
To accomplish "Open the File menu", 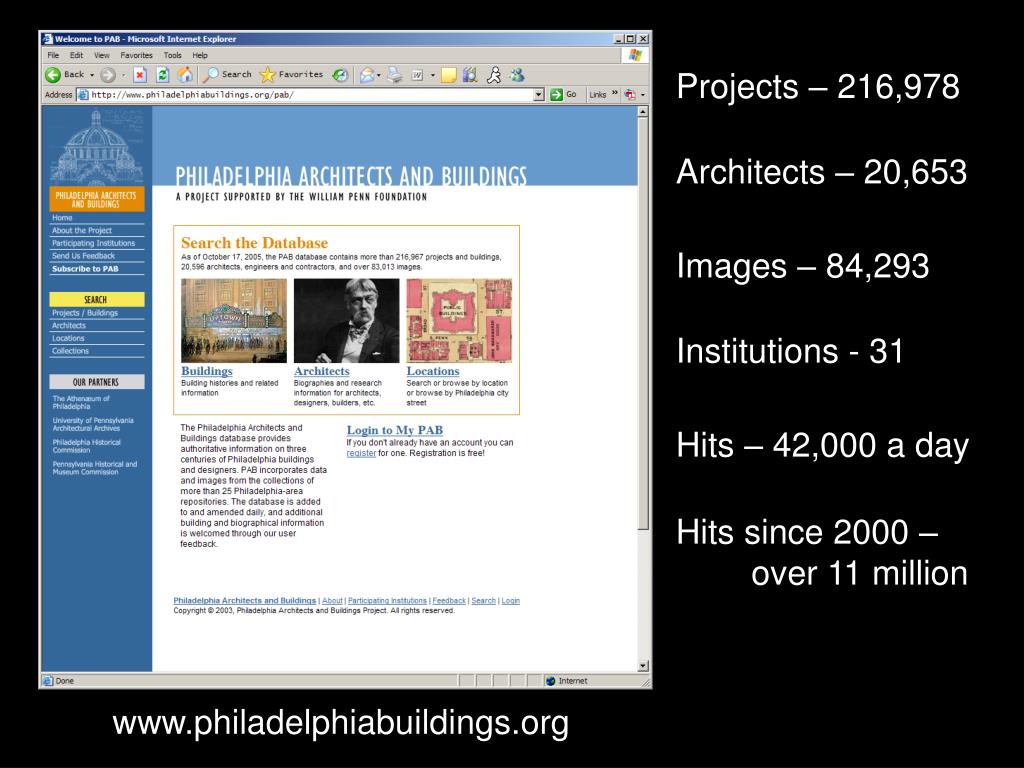I will 54,56.
